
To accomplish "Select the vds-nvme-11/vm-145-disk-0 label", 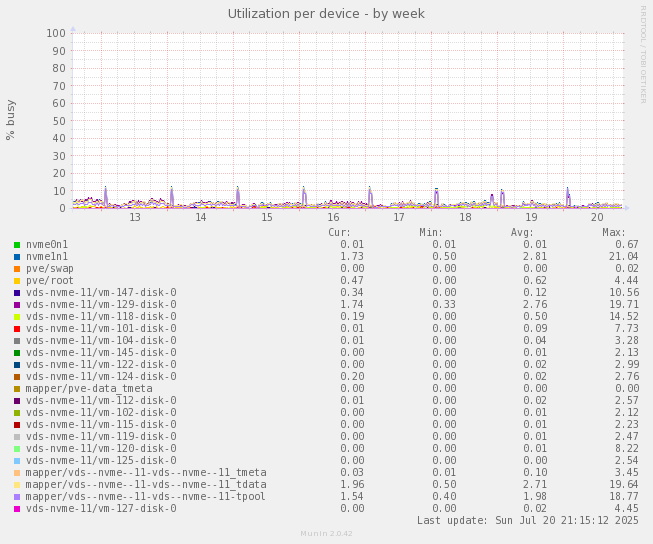I will pos(101,352).
